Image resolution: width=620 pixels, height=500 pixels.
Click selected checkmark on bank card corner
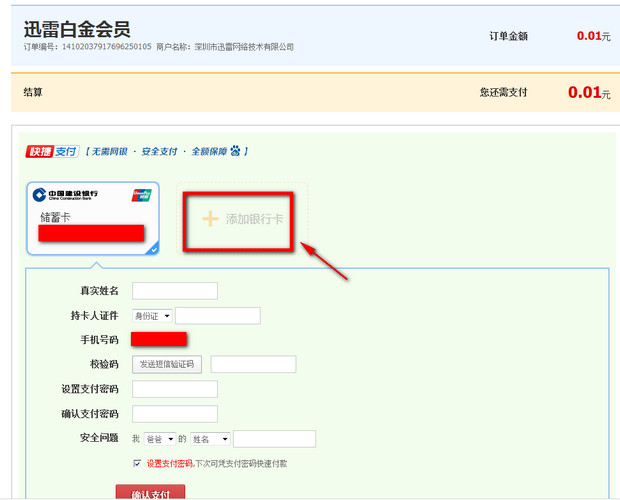(x=153, y=250)
